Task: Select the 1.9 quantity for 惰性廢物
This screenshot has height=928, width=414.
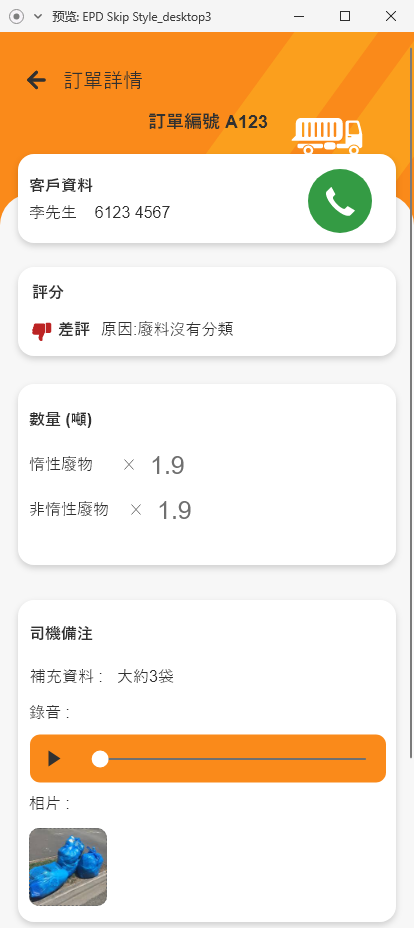Action: 168,466
